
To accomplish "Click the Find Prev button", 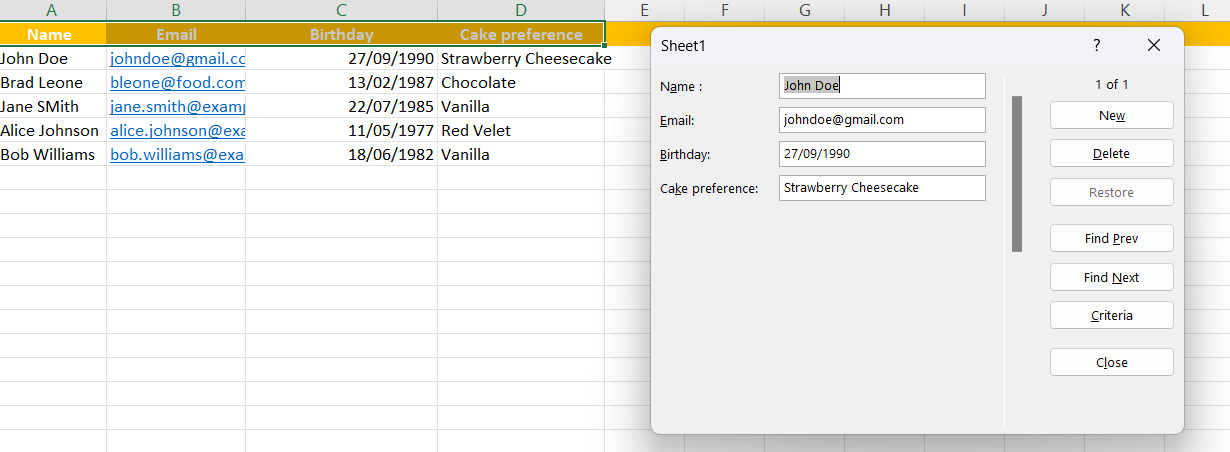I will (1111, 239).
